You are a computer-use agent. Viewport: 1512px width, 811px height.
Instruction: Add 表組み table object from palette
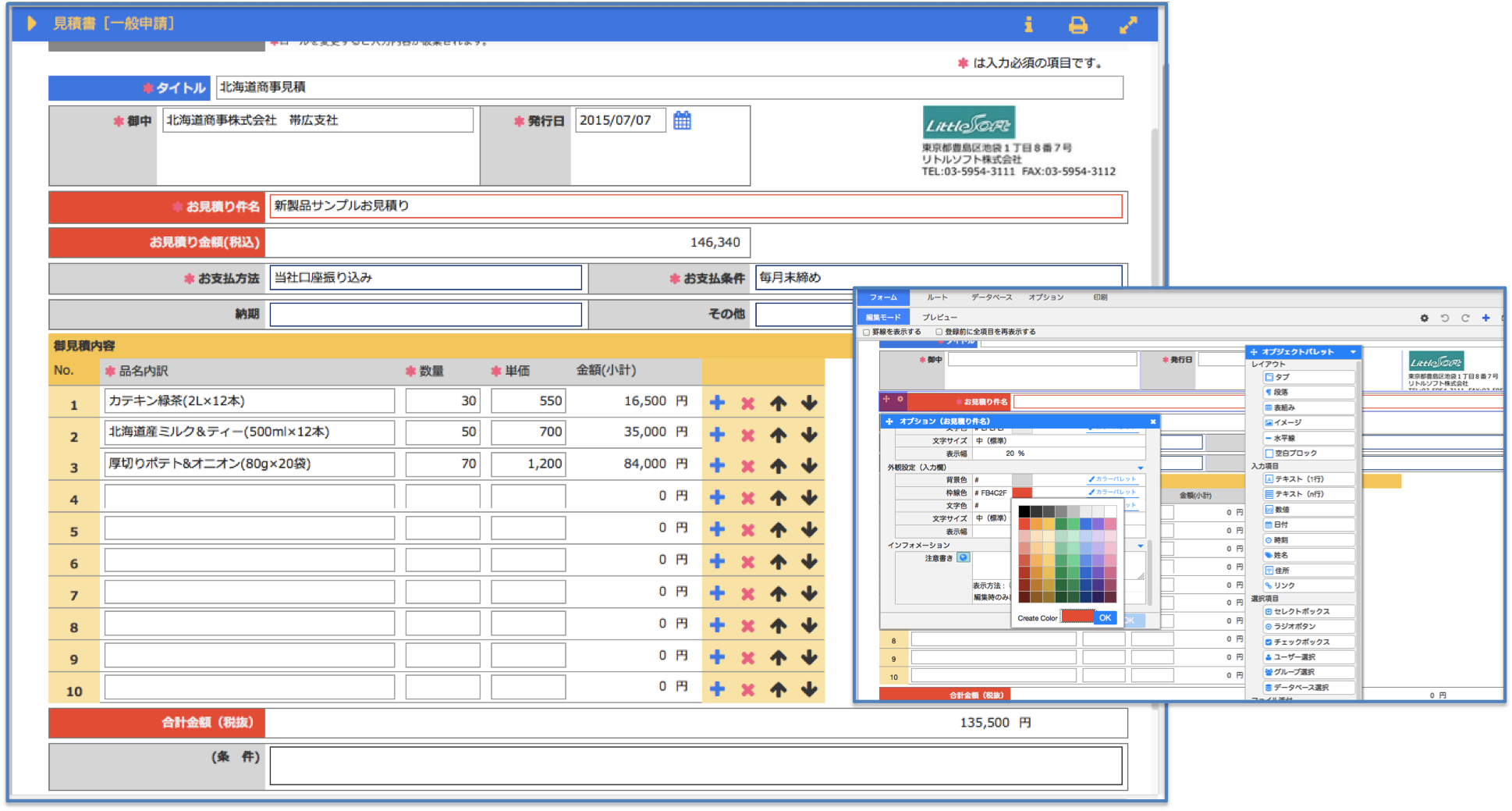click(x=1308, y=407)
